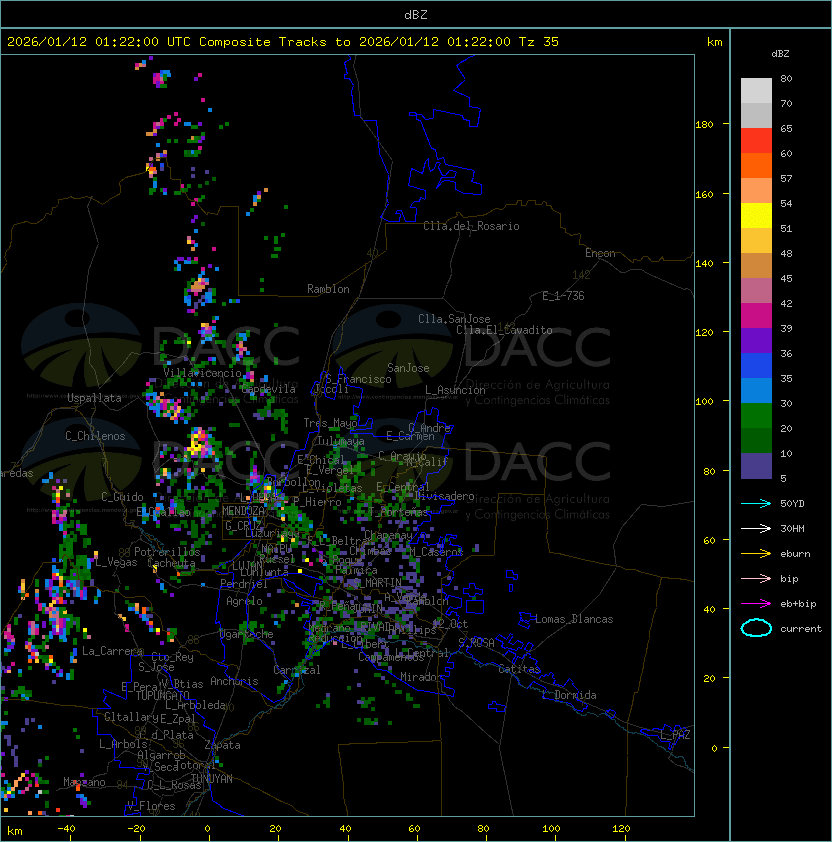832x842 pixels.
Task: Click the 100 km mark on horizontal axis
Action: click(551, 829)
